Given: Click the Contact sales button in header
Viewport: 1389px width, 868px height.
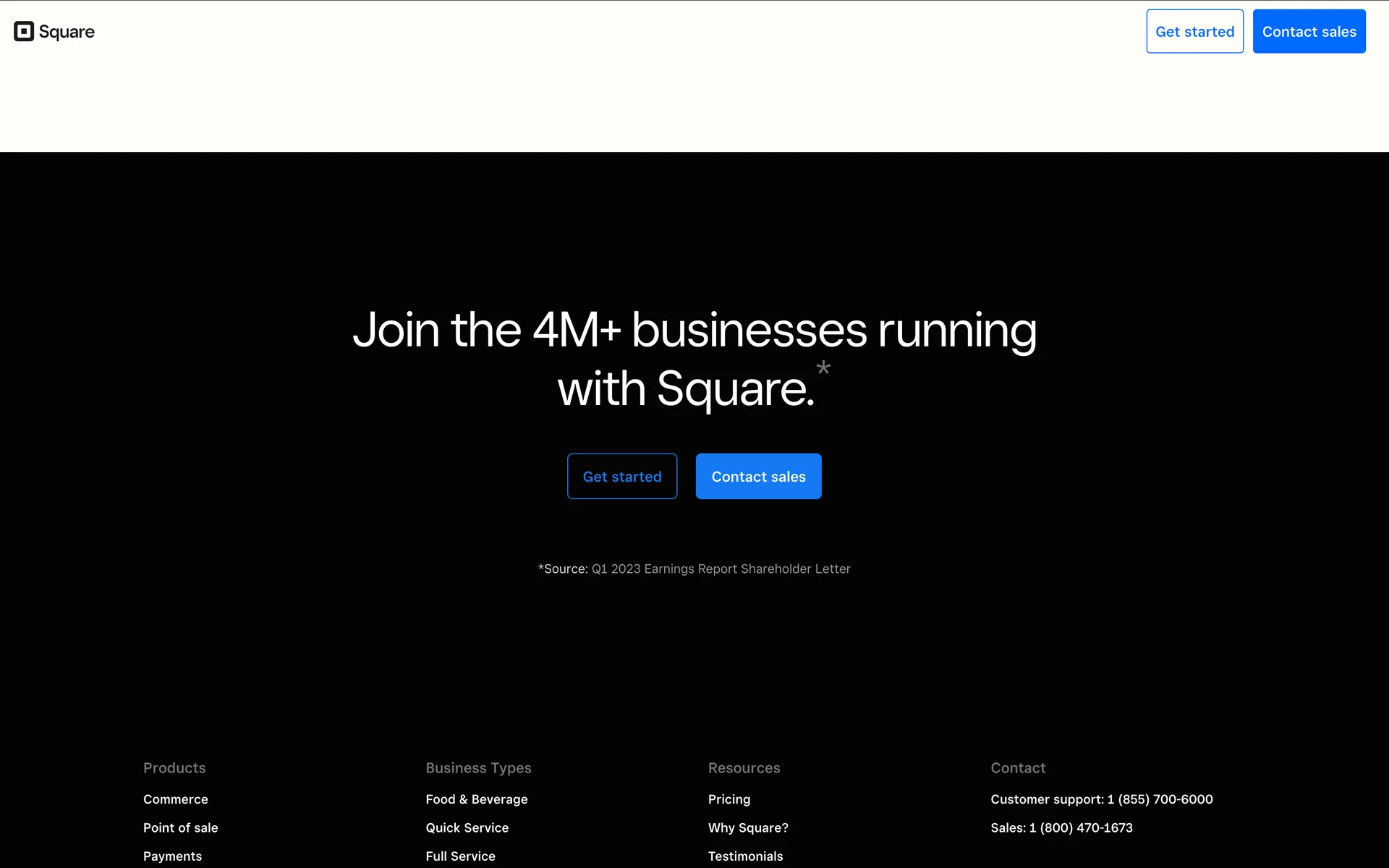Looking at the screenshot, I should pos(1309,31).
